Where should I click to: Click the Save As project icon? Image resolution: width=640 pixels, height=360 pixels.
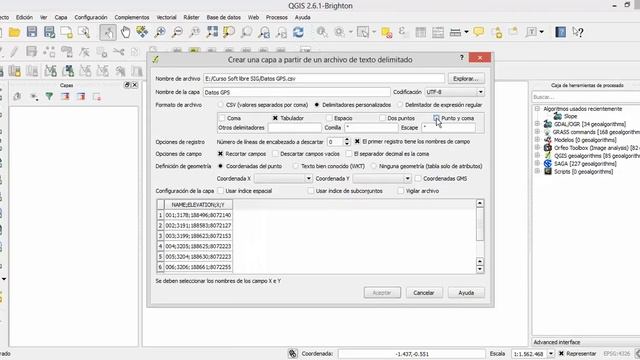pos(49,32)
